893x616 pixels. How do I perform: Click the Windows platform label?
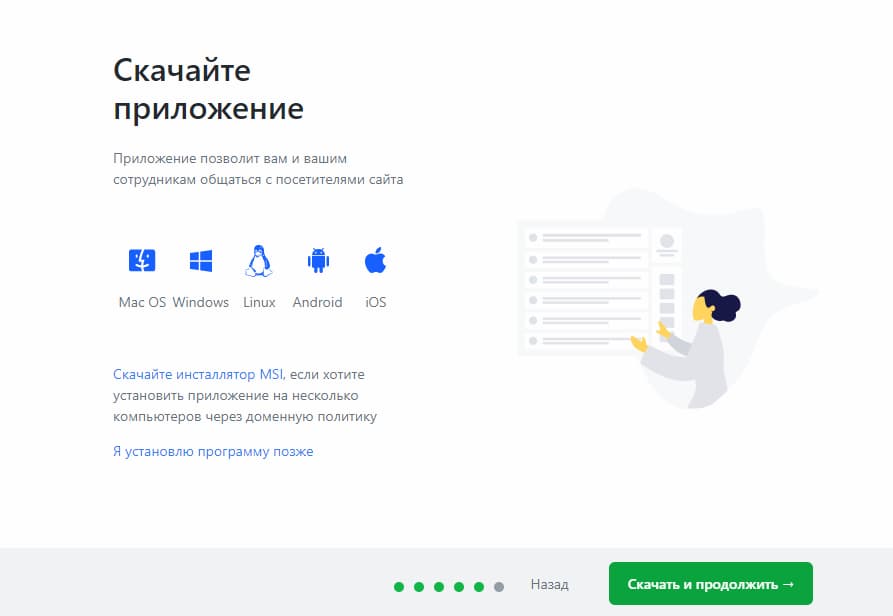tap(200, 302)
